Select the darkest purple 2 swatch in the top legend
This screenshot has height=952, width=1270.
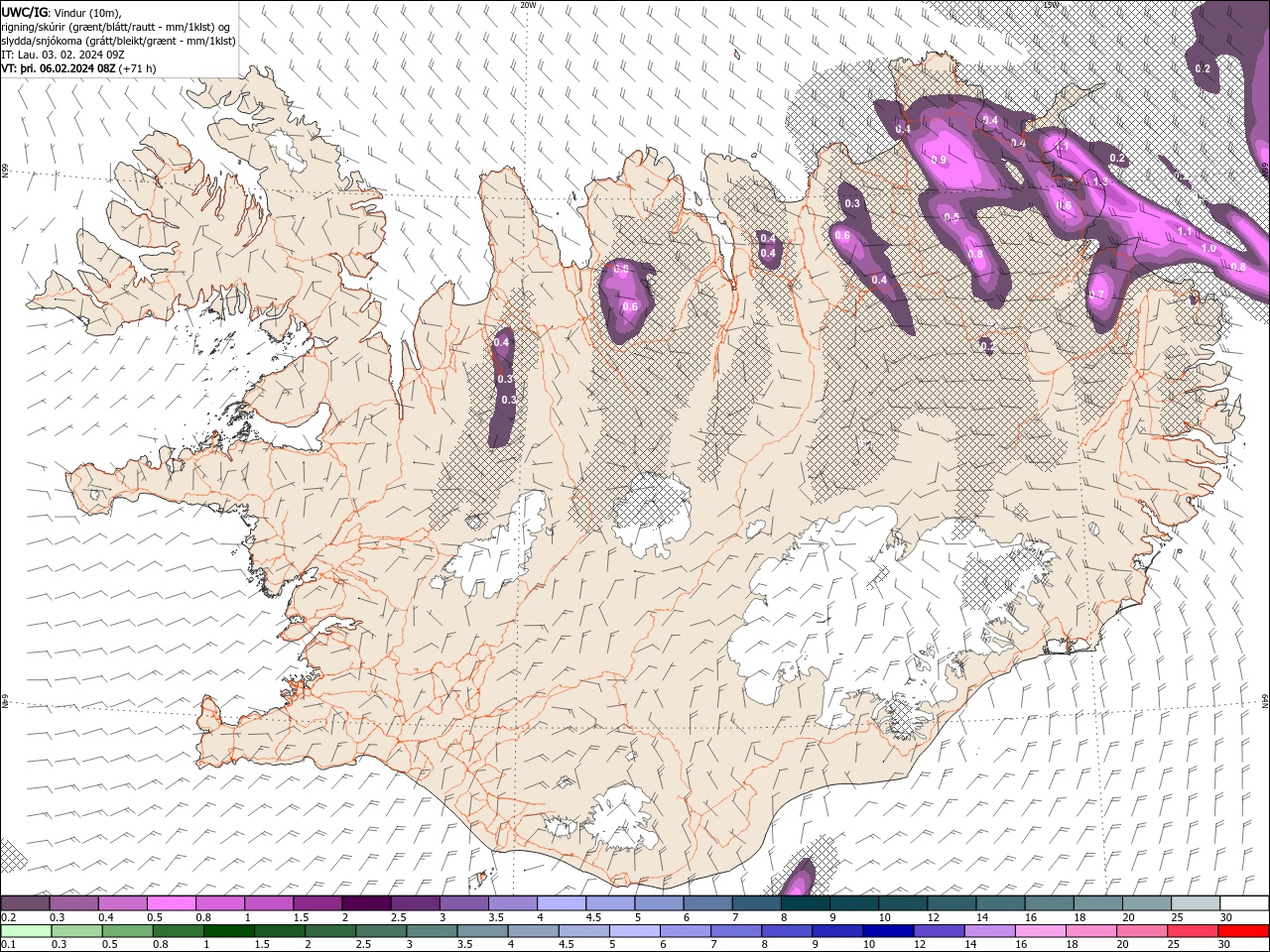click(366, 902)
